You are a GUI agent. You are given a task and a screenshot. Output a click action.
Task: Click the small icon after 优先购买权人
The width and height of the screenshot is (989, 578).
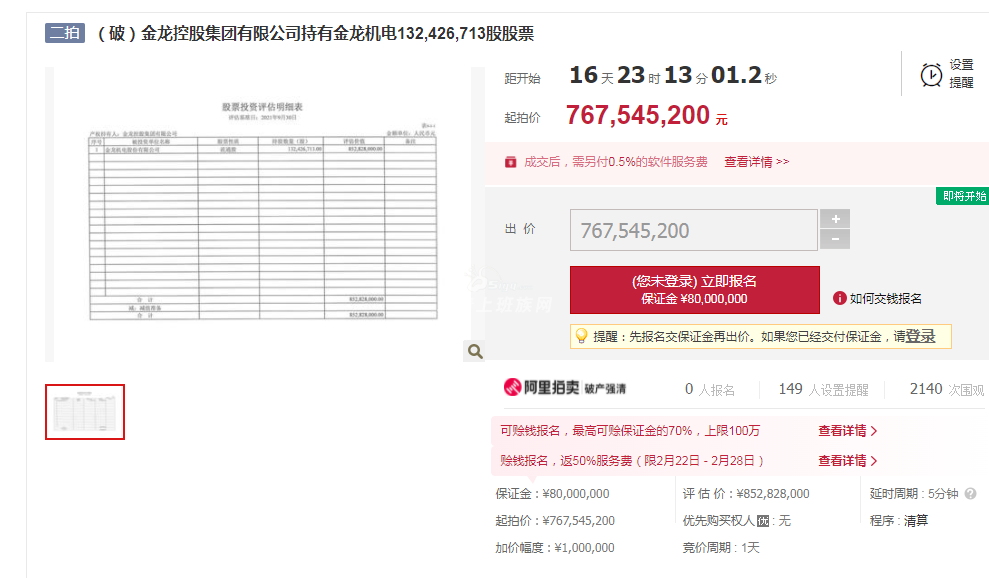763,521
